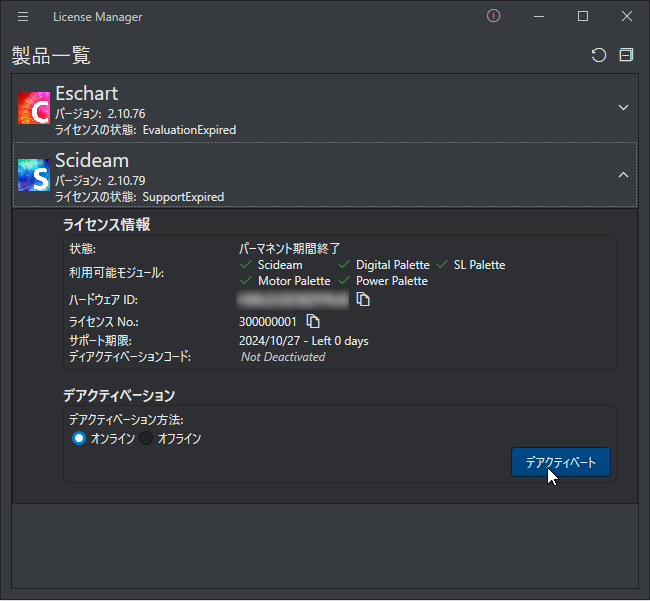650x601 pixels.
Task: Click the SupportExpired license status
Action: coord(183,197)
